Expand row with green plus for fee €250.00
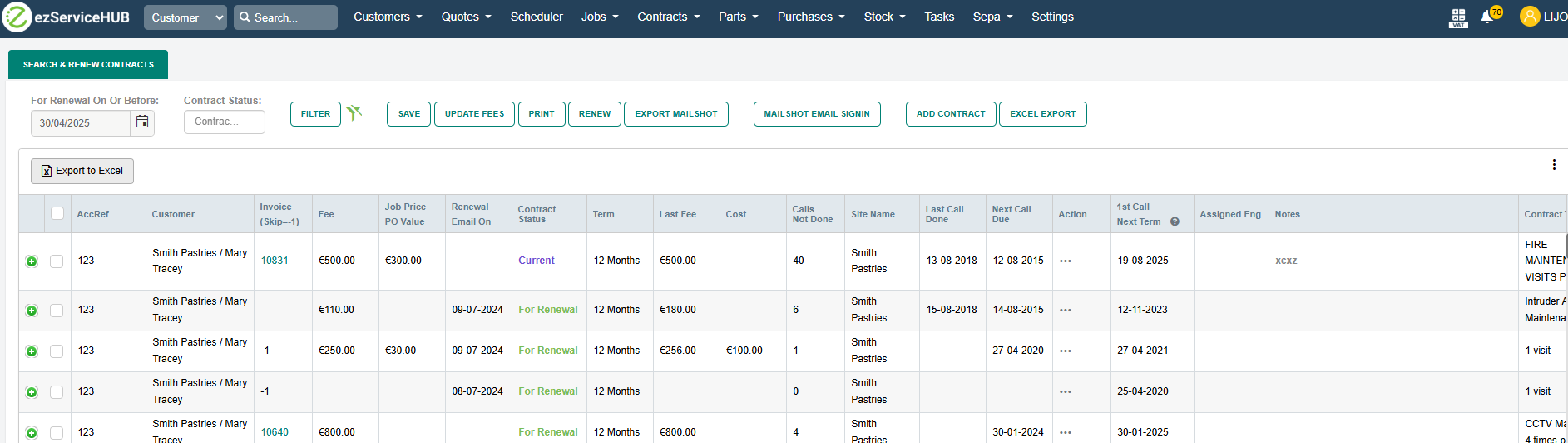 [x=32, y=351]
